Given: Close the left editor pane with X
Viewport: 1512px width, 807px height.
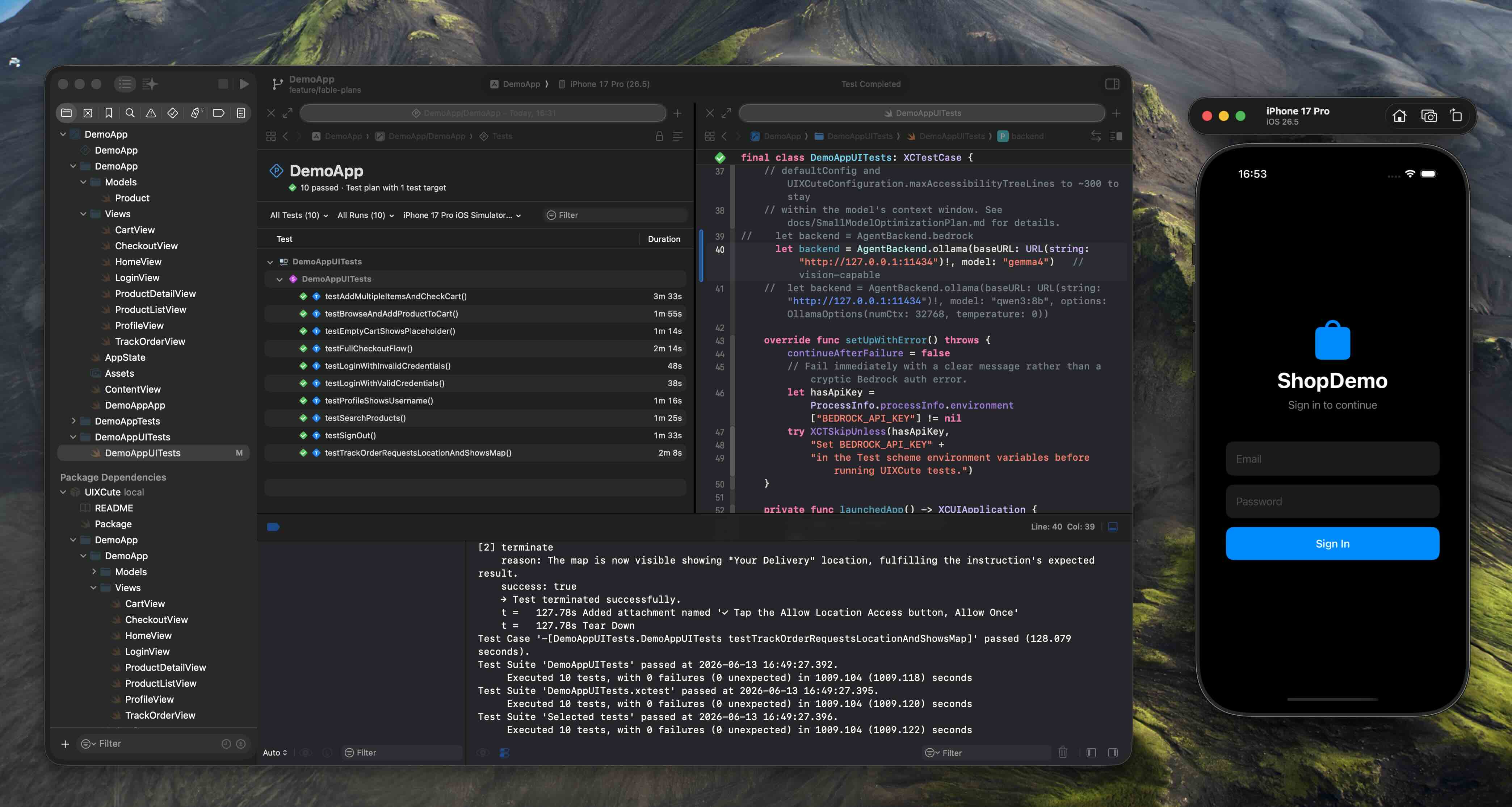Looking at the screenshot, I should (271, 113).
